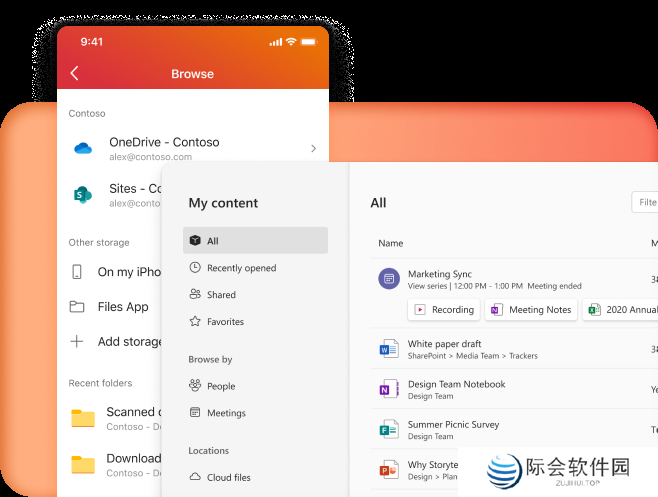658x497 pixels.
Task: Open the Scanned folder icon
Action: click(83, 417)
